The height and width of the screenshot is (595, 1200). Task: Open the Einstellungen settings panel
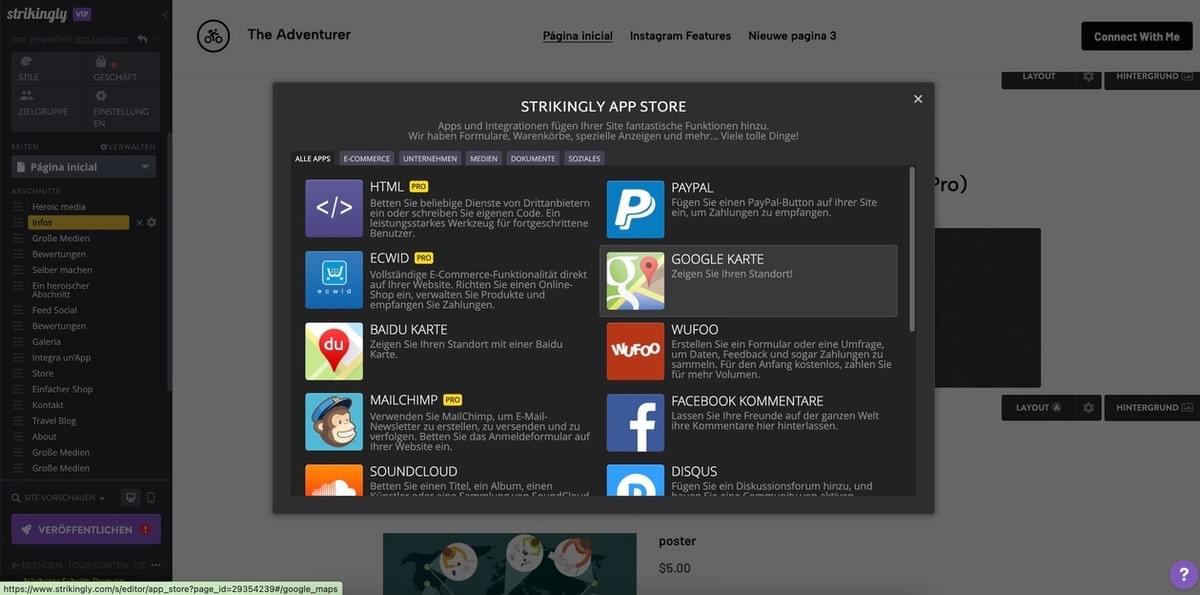(123, 108)
